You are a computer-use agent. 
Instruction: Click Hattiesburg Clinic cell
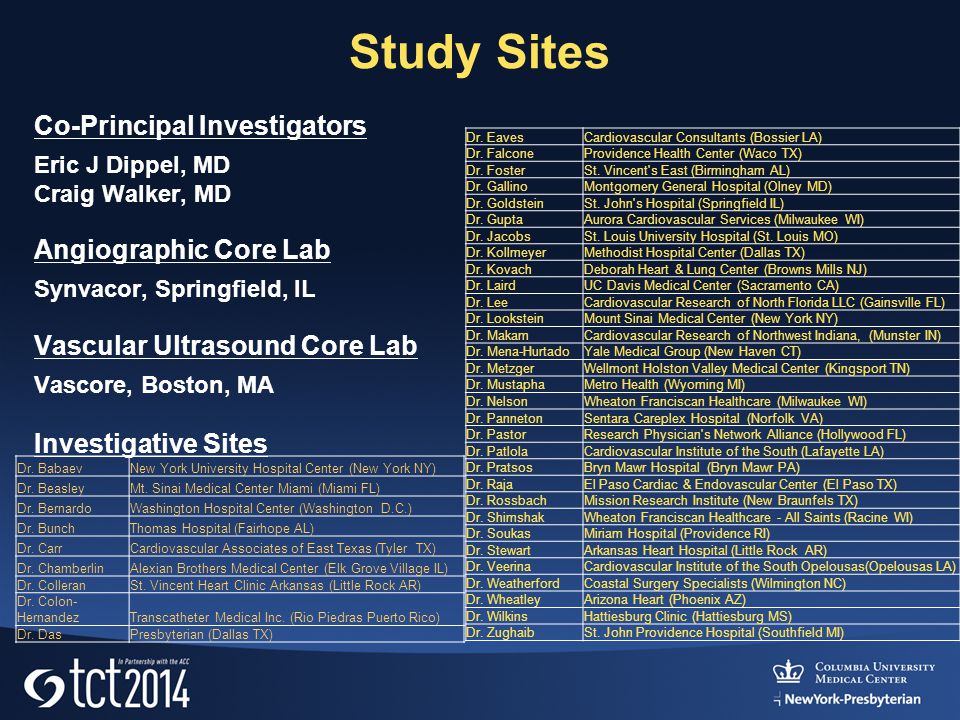771,617
